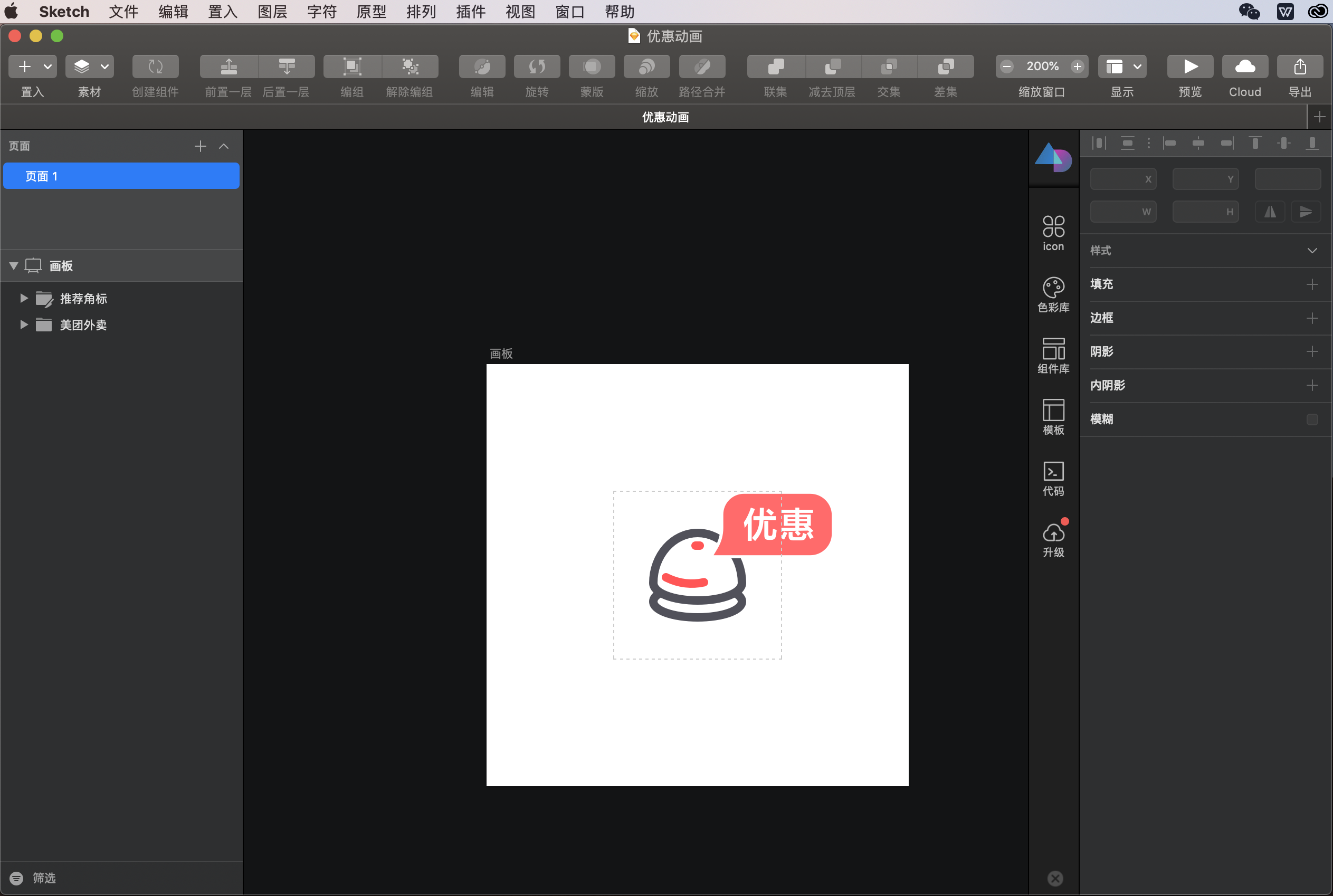
Task: Collapse the 画板 artboard disclosure triangle
Action: 14,266
